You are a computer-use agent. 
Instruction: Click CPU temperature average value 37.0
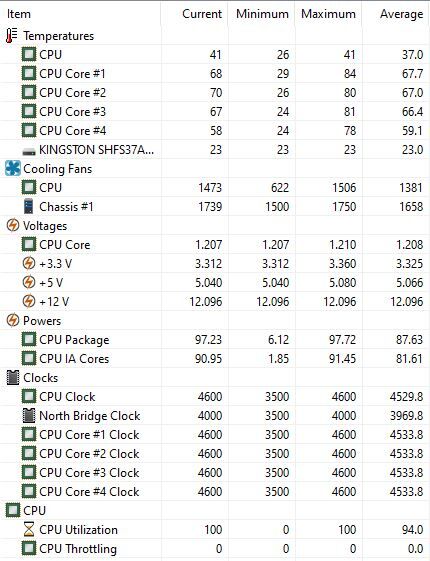pyautogui.click(x=412, y=55)
